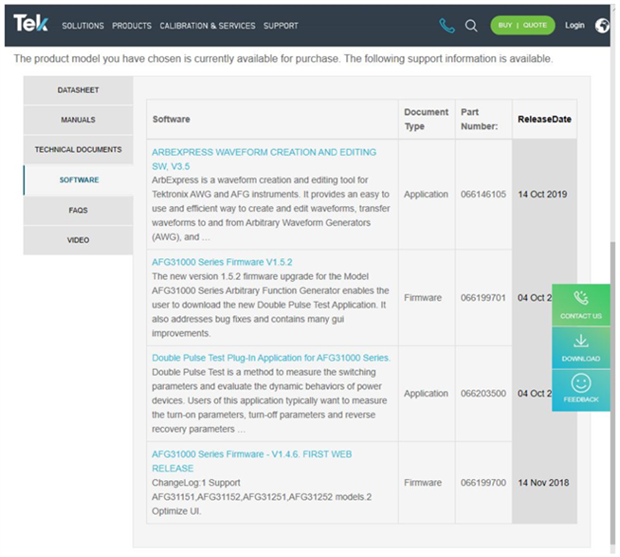The width and height of the screenshot is (620, 557).
Task: Click the Tek logo
Action: (x=31, y=23)
